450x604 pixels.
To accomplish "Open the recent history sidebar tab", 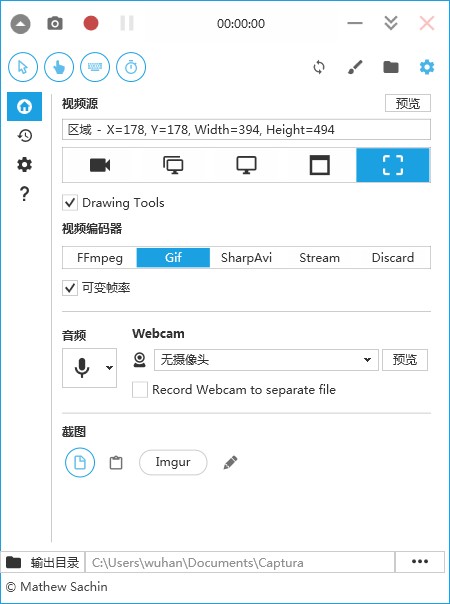I will (x=24, y=136).
